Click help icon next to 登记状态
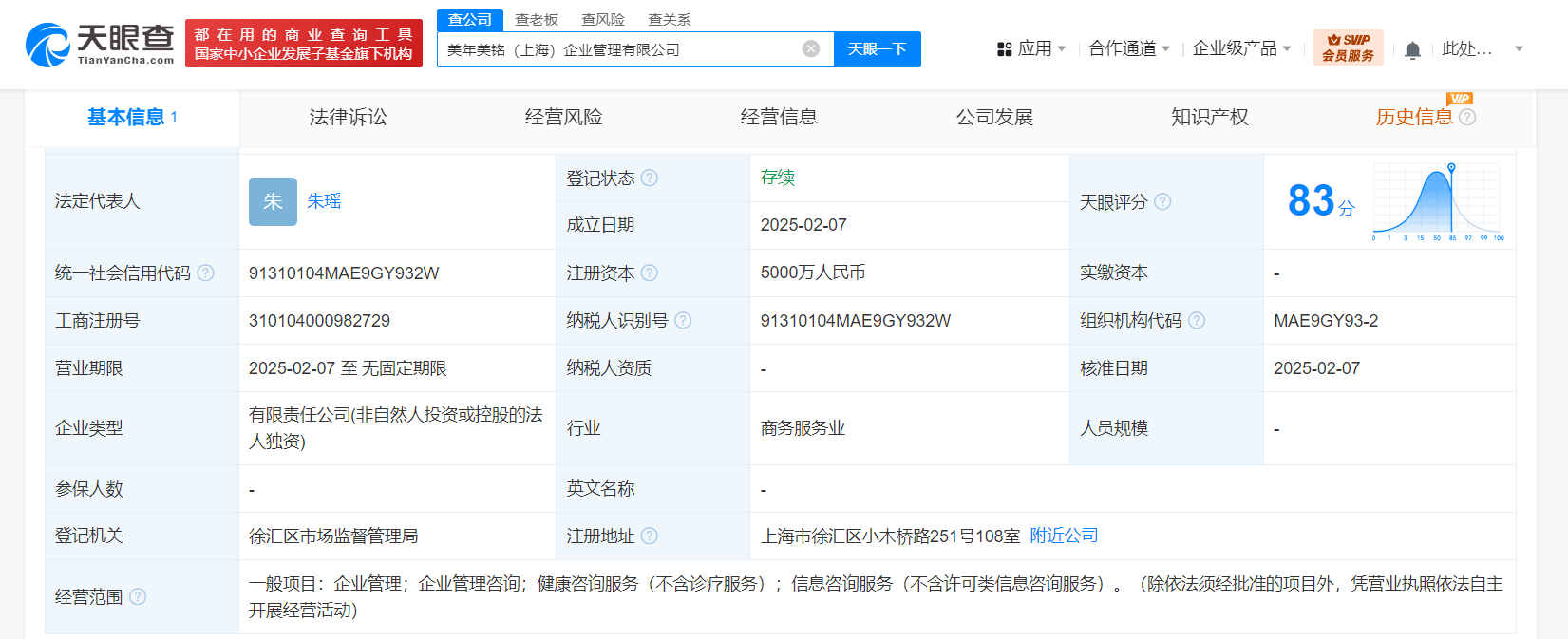Image resolution: width=1568 pixels, height=639 pixels. point(650,178)
